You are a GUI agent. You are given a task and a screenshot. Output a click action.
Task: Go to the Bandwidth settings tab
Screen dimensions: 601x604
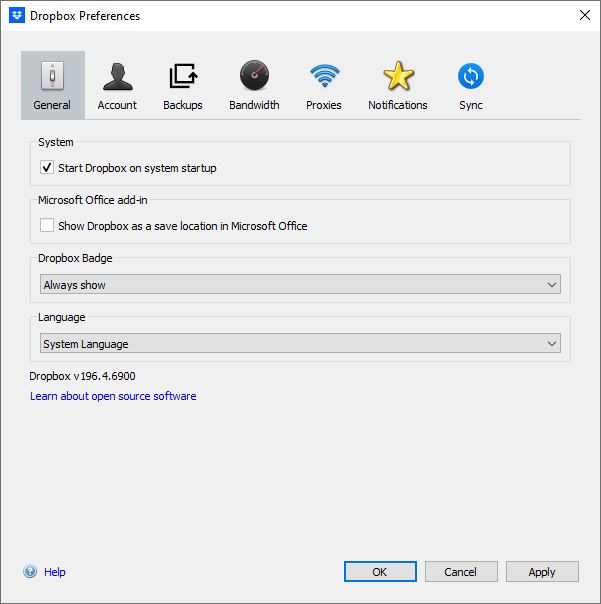pyautogui.click(x=254, y=85)
